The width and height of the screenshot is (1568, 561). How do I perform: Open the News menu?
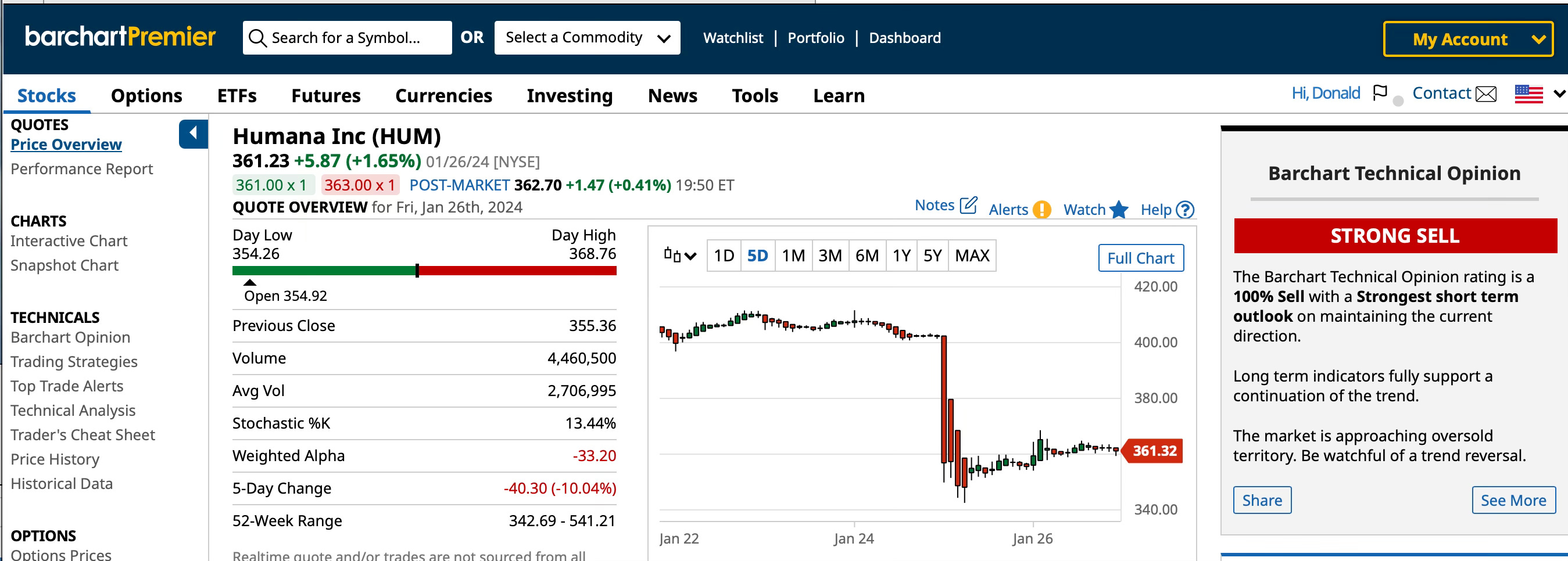click(x=672, y=95)
